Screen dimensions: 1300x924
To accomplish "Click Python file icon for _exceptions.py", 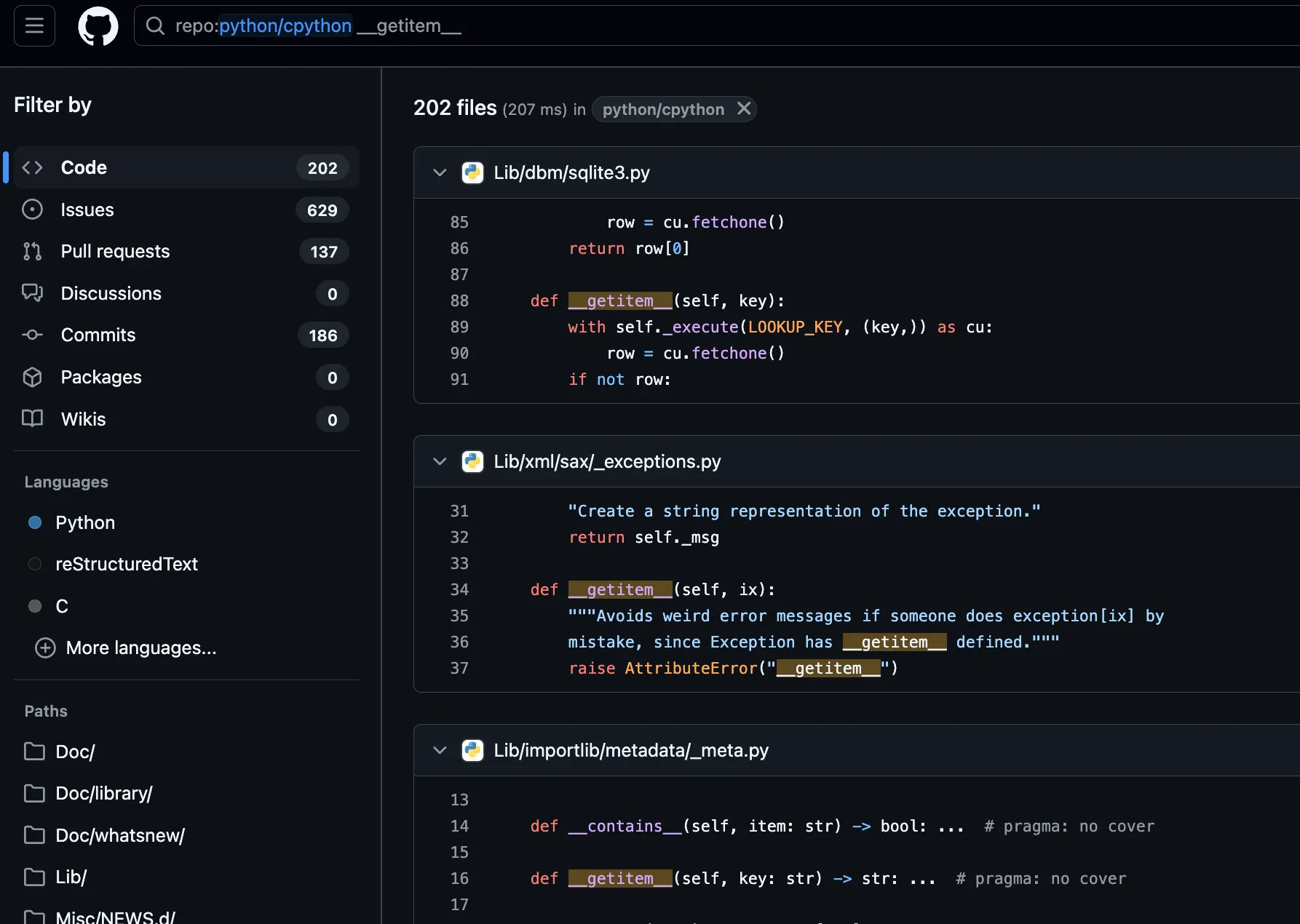I will [472, 462].
